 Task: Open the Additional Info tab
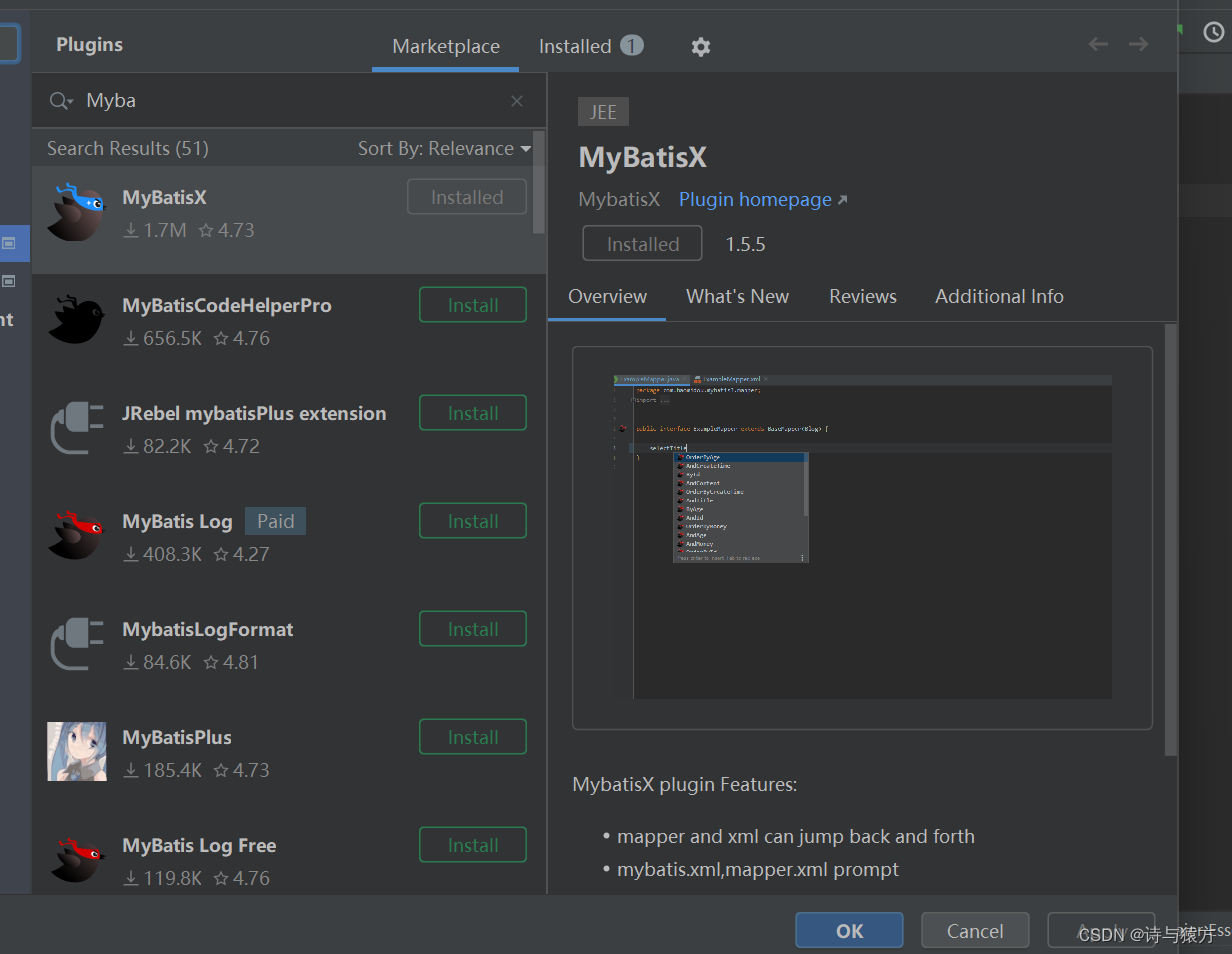999,296
